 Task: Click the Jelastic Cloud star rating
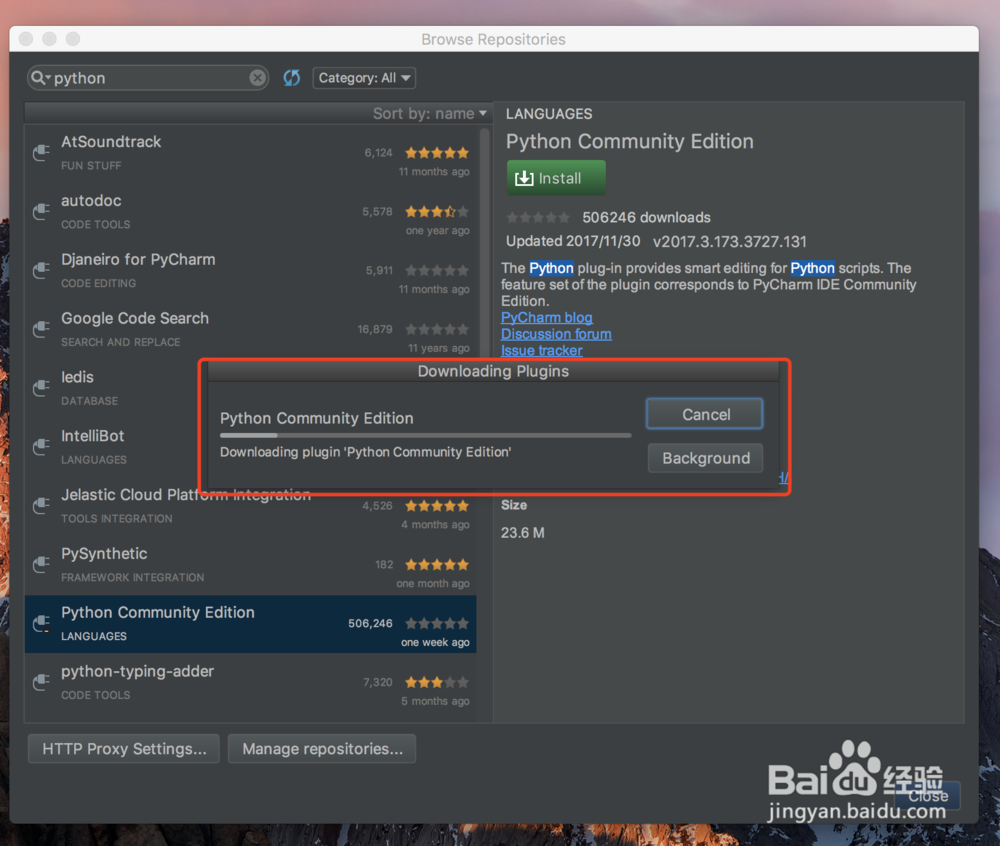[437, 506]
